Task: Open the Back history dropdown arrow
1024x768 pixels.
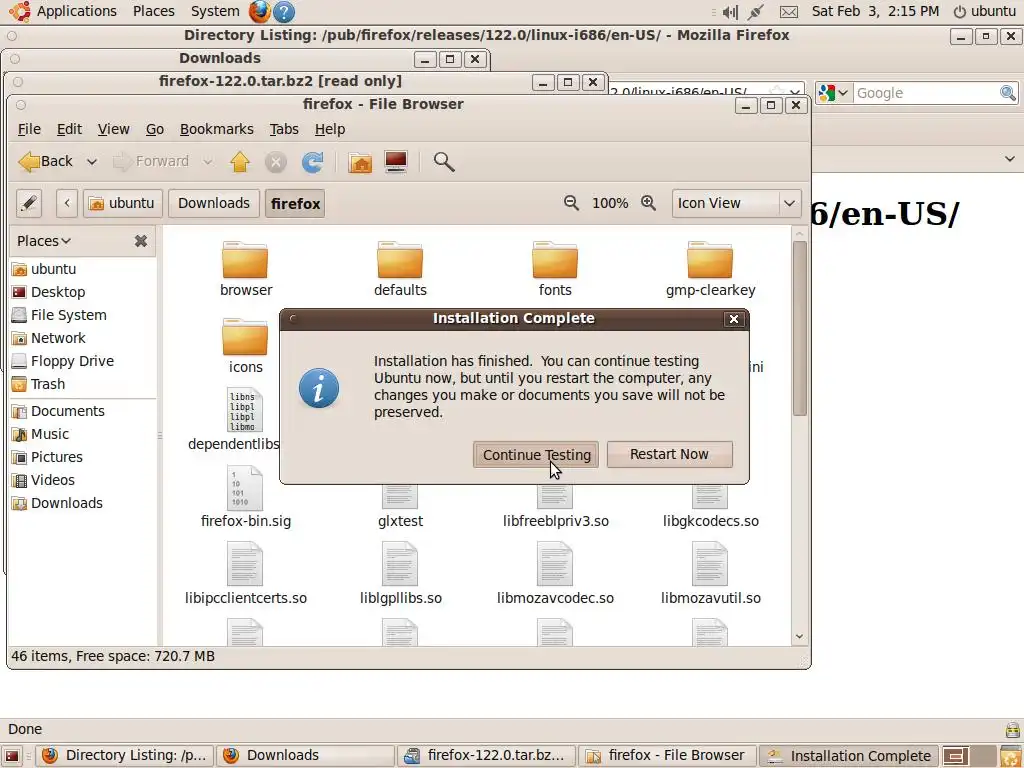Action: 92,162
